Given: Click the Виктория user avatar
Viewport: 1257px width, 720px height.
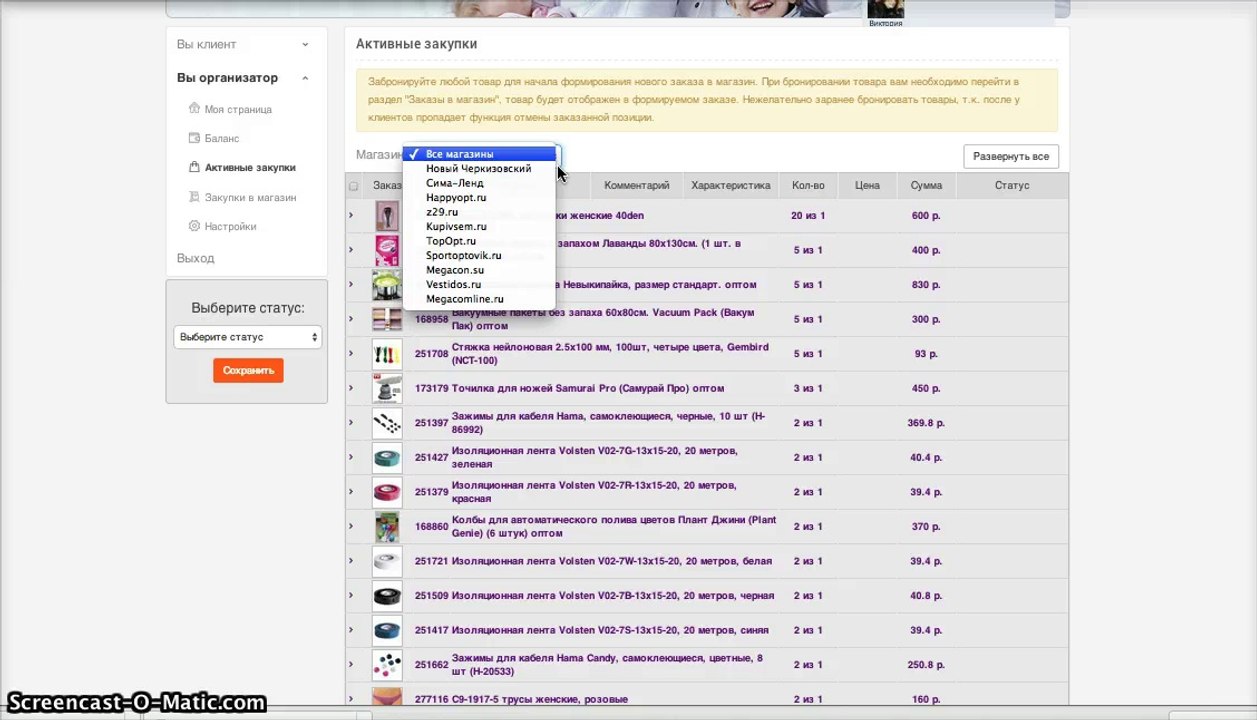Looking at the screenshot, I should [885, 9].
